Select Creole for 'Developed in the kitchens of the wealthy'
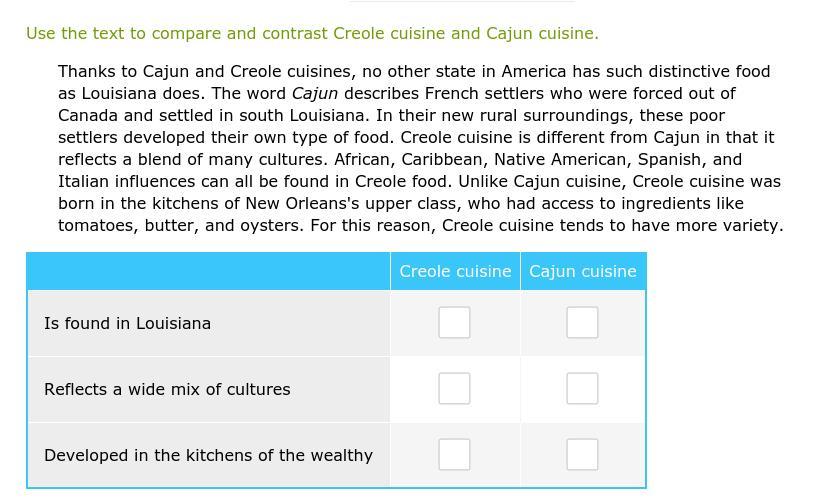The image size is (821, 501). [454, 454]
